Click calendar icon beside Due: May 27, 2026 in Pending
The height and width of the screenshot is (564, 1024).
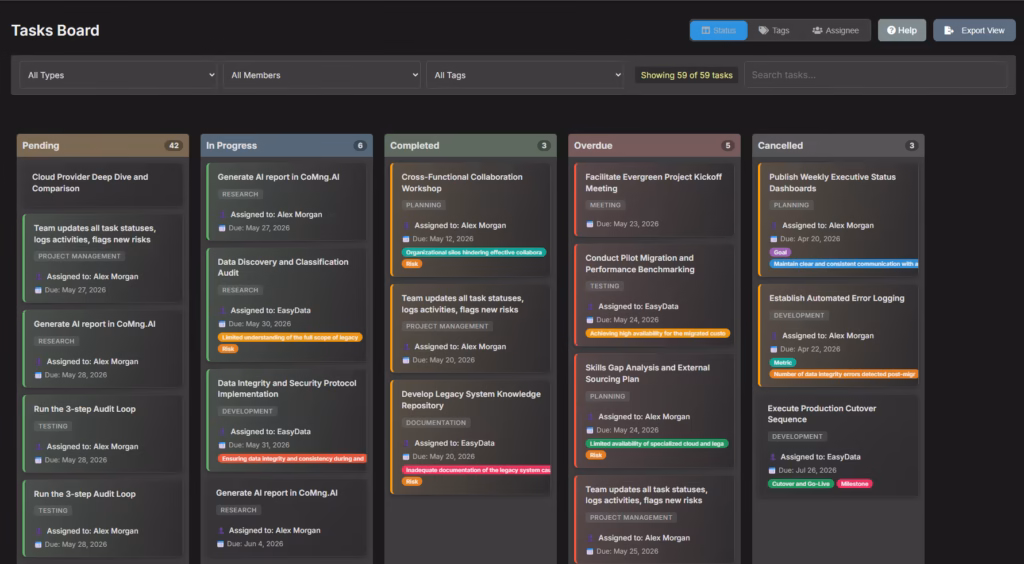coord(39,290)
